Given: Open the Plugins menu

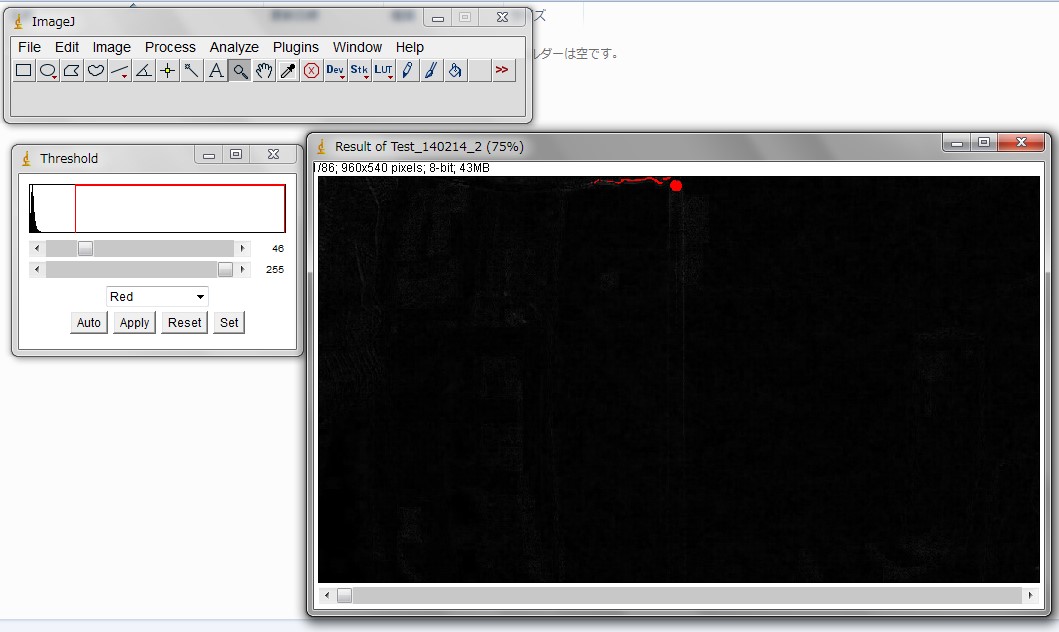Looking at the screenshot, I should point(296,47).
